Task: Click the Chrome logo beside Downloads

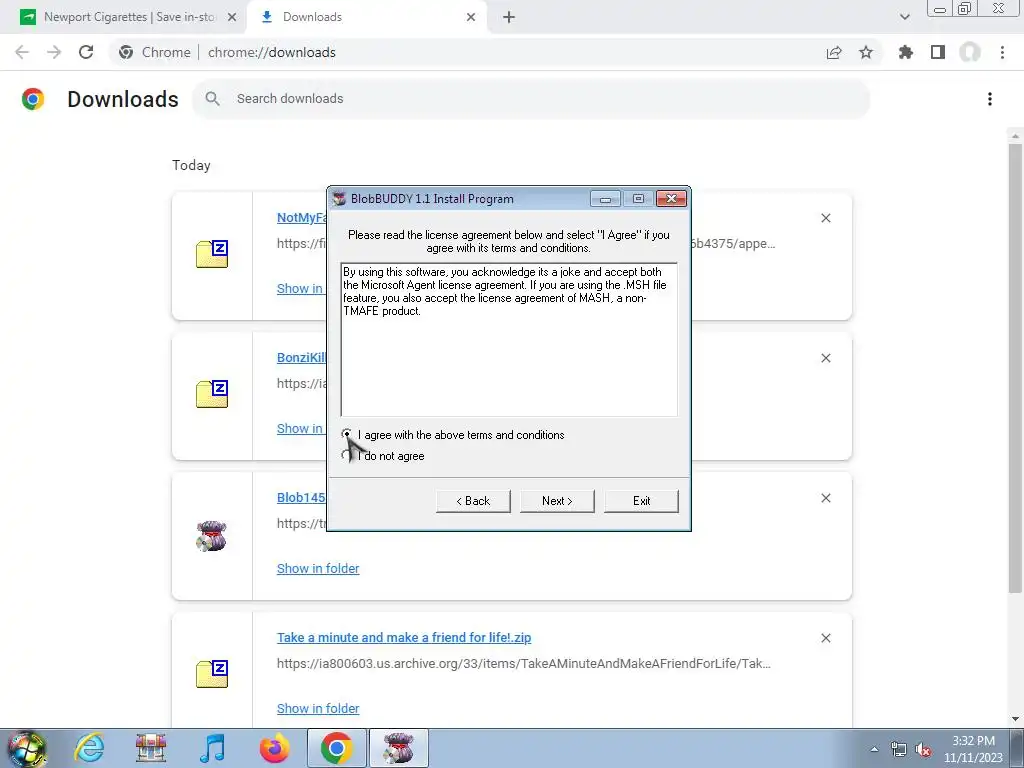Action: pos(33,99)
